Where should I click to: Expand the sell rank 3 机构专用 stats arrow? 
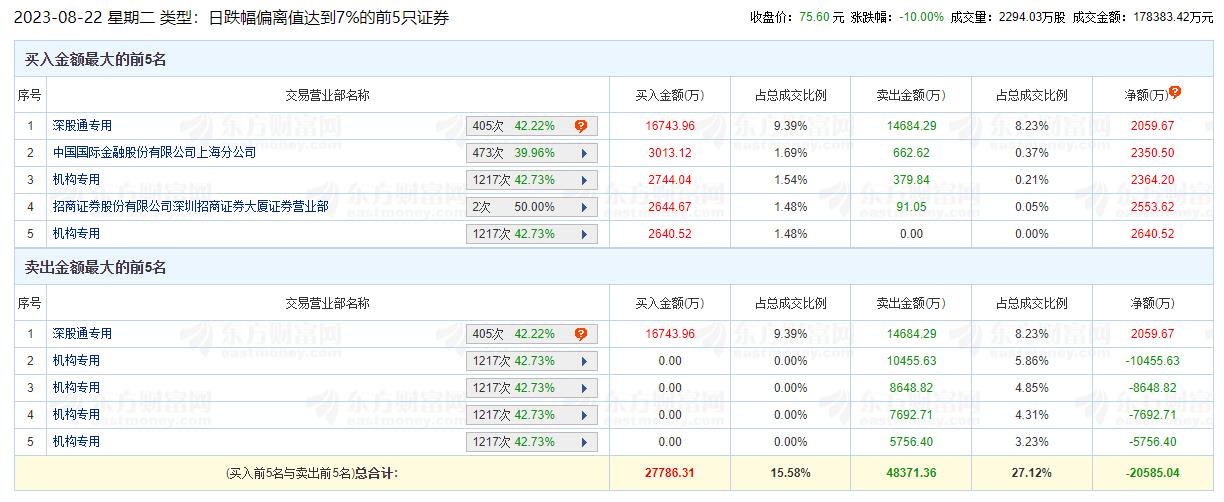(582, 388)
